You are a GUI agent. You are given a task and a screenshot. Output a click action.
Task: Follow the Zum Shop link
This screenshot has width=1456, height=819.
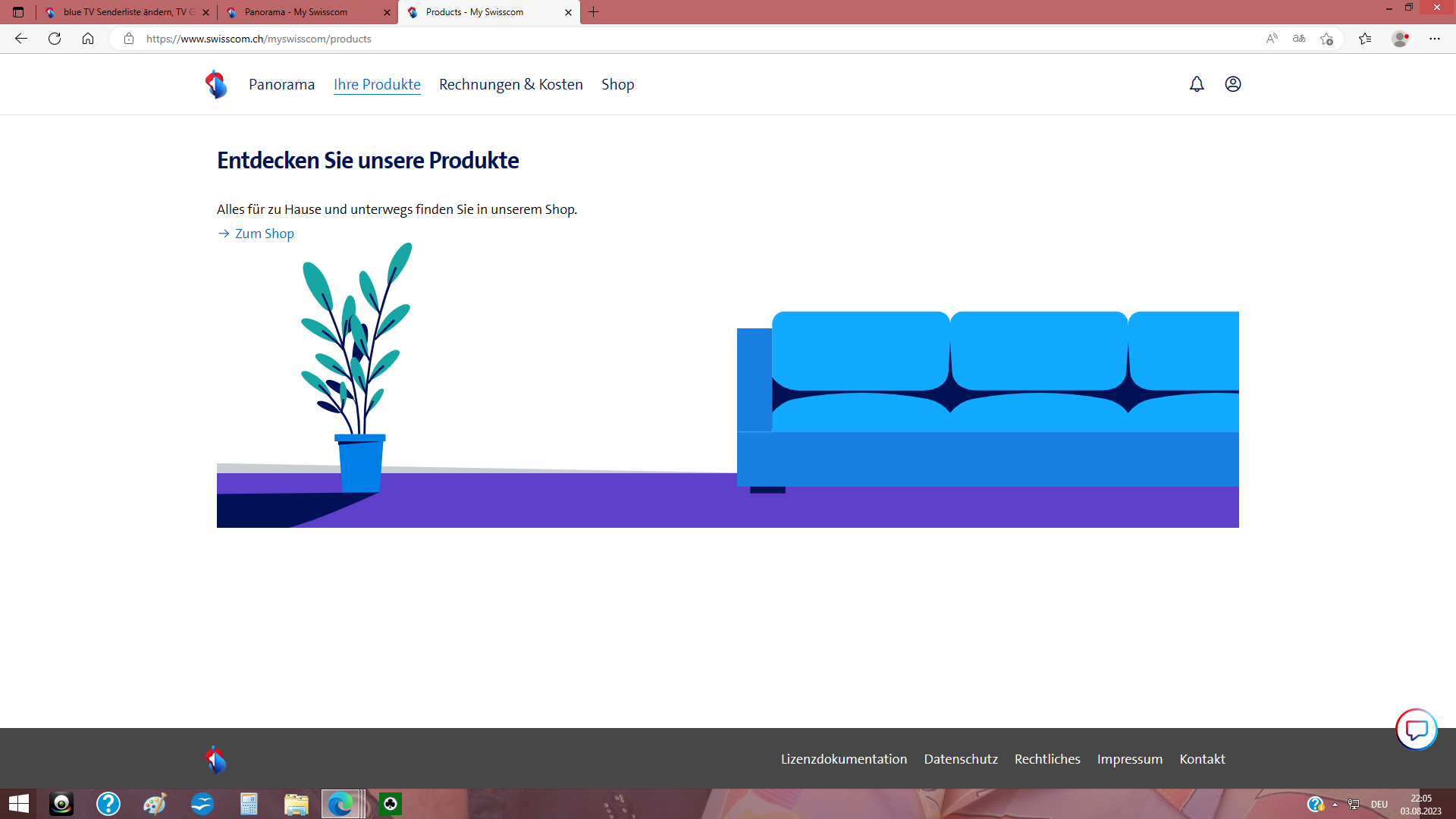point(263,234)
